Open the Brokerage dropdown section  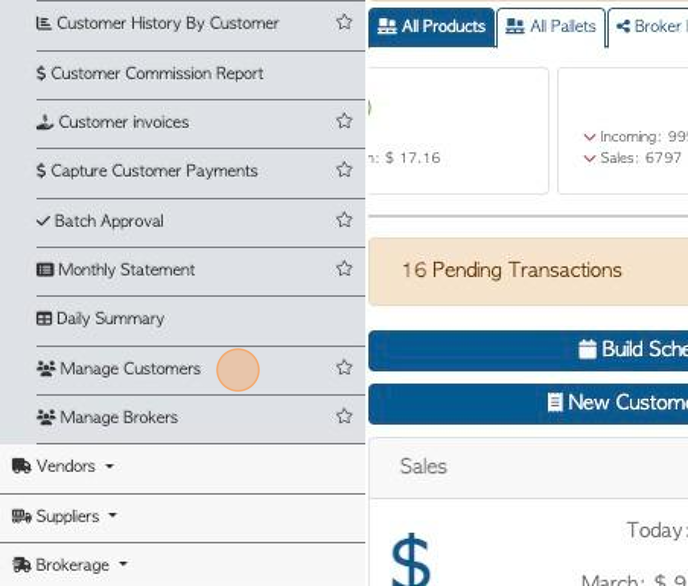tap(70, 565)
